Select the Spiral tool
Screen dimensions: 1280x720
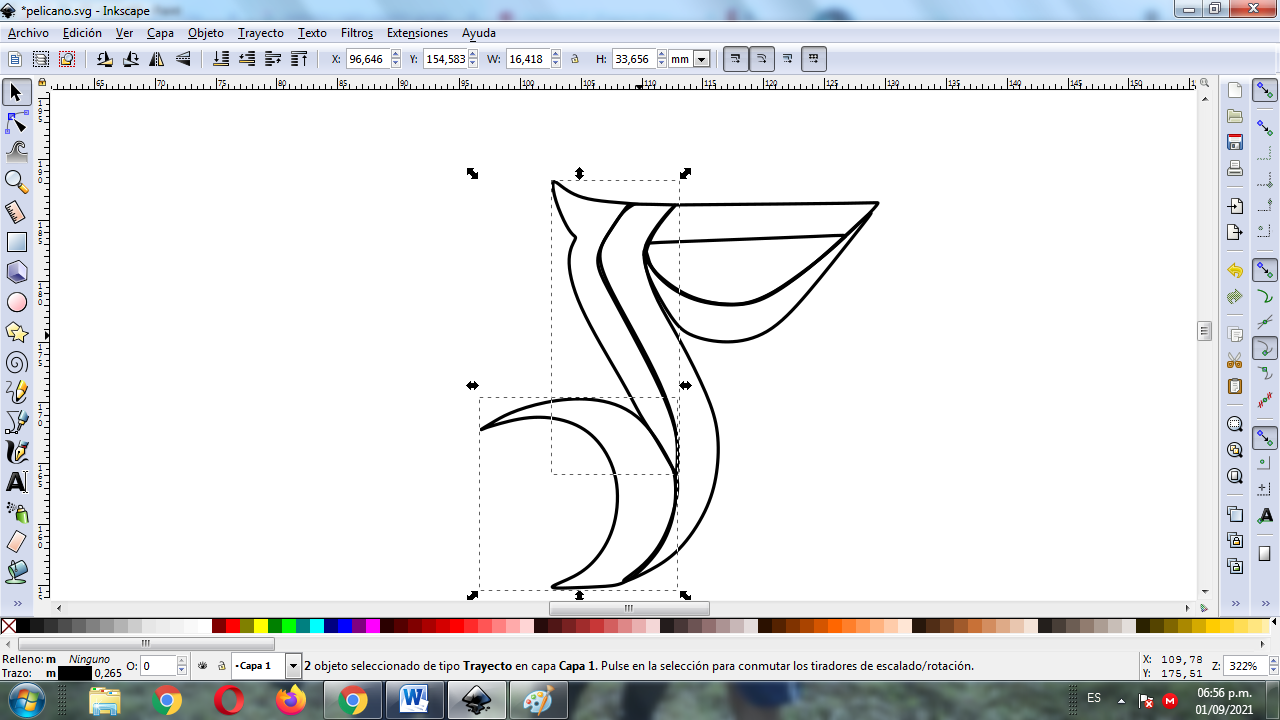click(x=16, y=362)
